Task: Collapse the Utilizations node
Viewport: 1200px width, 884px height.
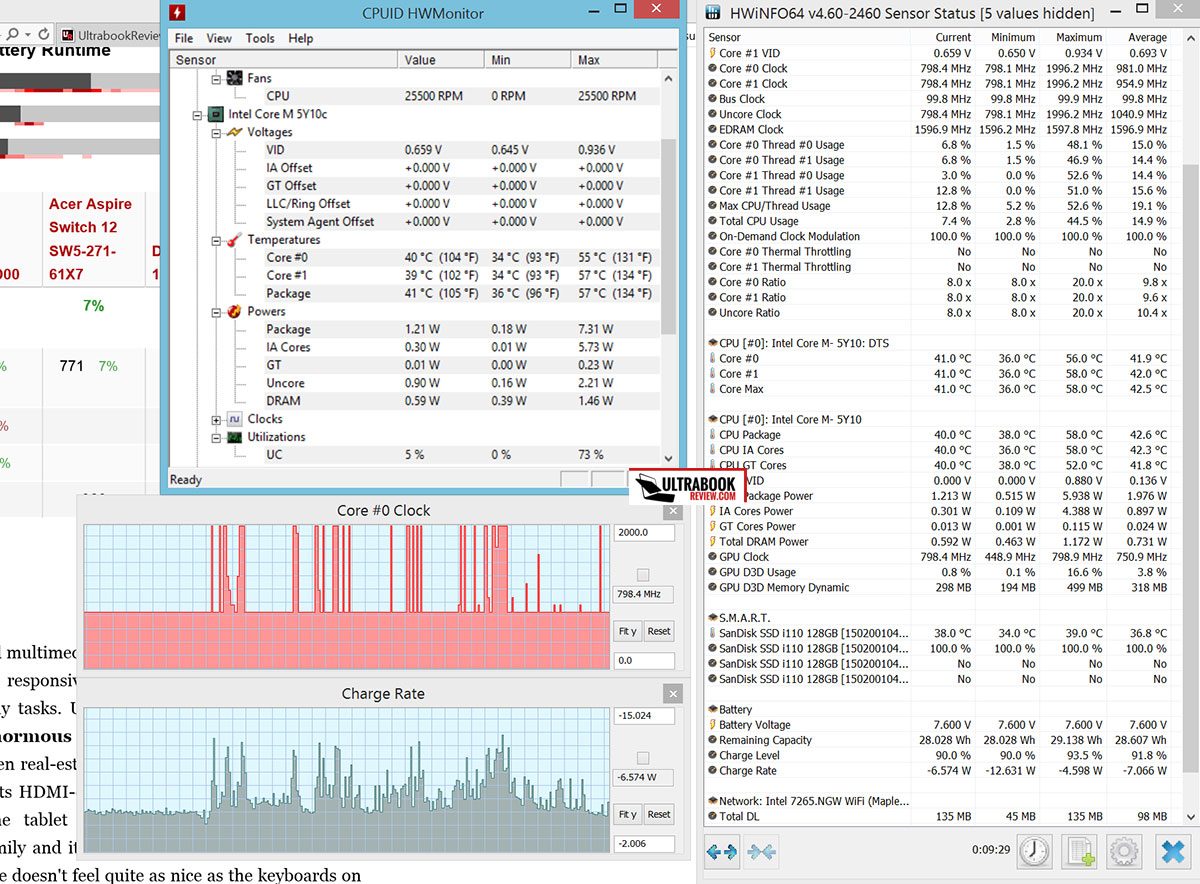Action: click(x=217, y=437)
